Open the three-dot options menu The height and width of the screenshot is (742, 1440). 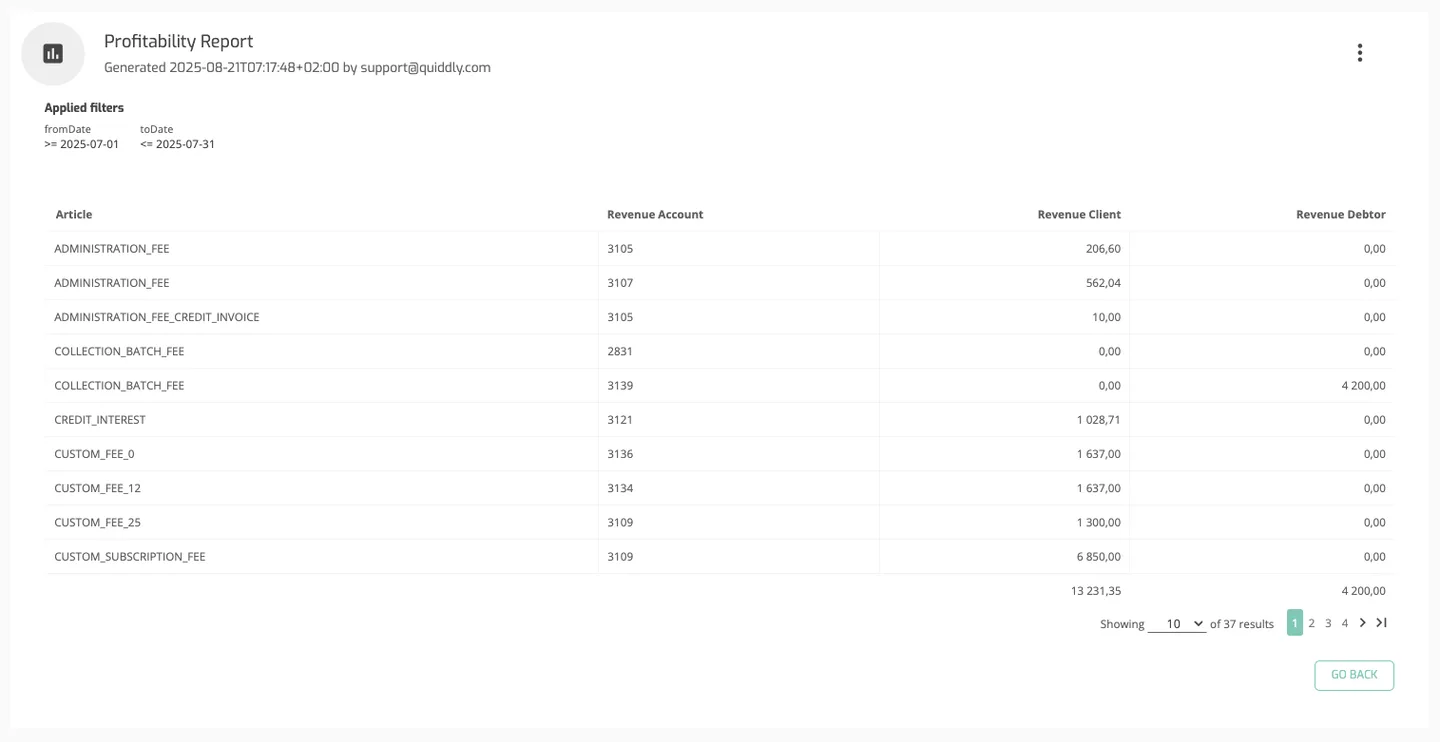[1359, 53]
